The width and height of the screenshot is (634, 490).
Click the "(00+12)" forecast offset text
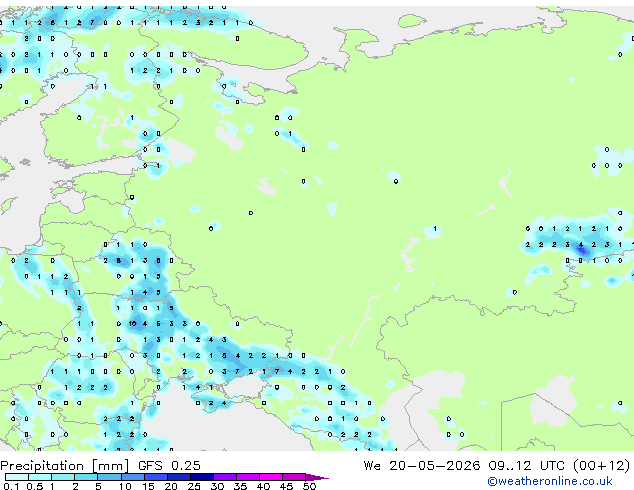[601, 466]
